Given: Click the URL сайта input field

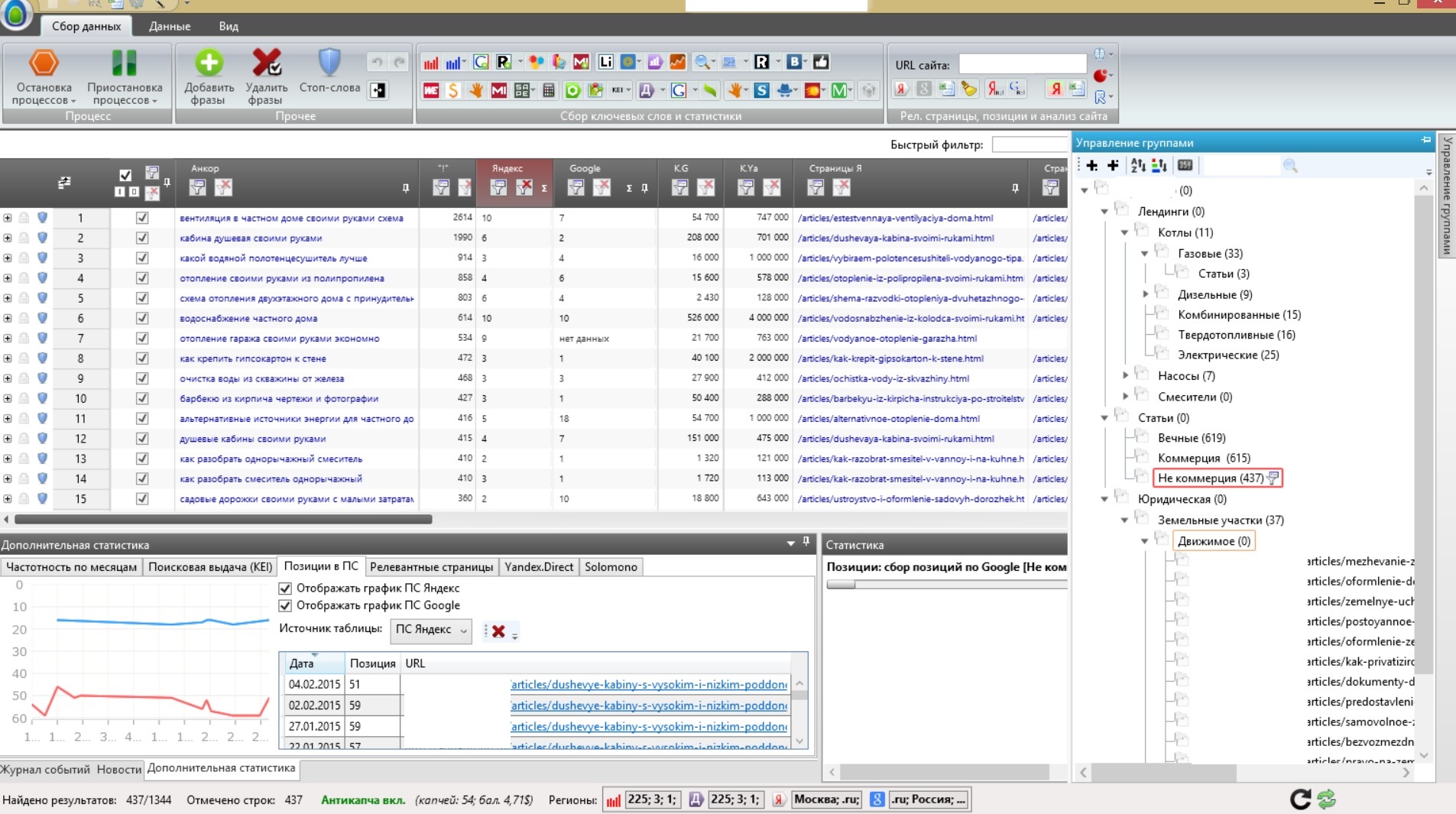Looking at the screenshot, I should pyautogui.click(x=1023, y=64).
